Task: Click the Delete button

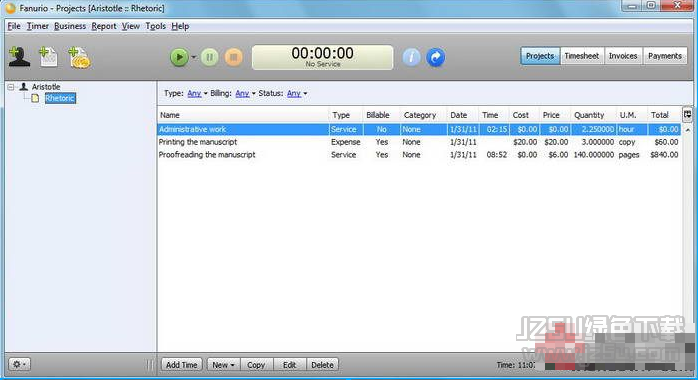Action: coord(322,365)
